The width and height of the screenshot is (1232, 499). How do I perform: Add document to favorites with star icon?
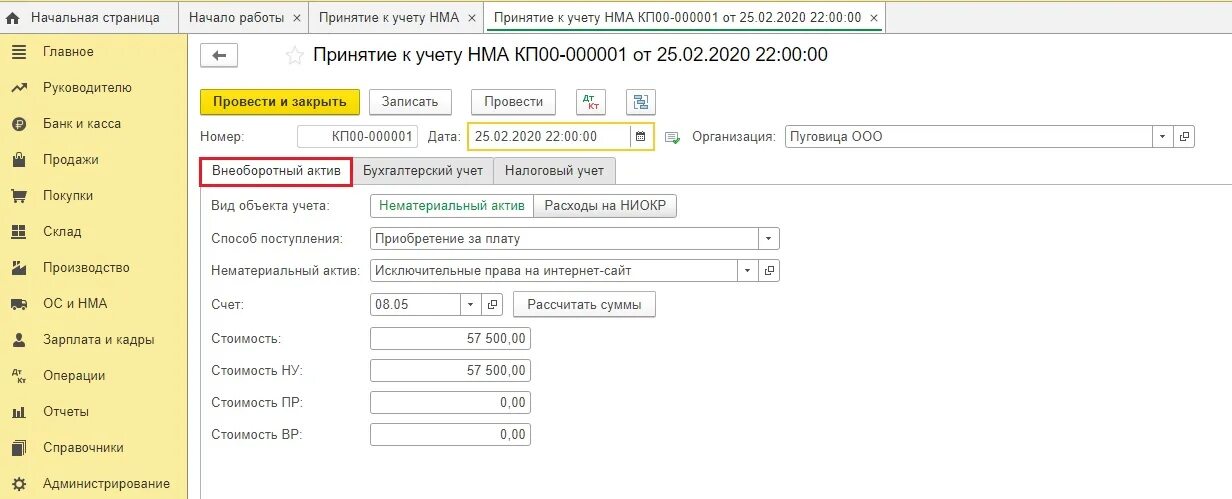[294, 56]
